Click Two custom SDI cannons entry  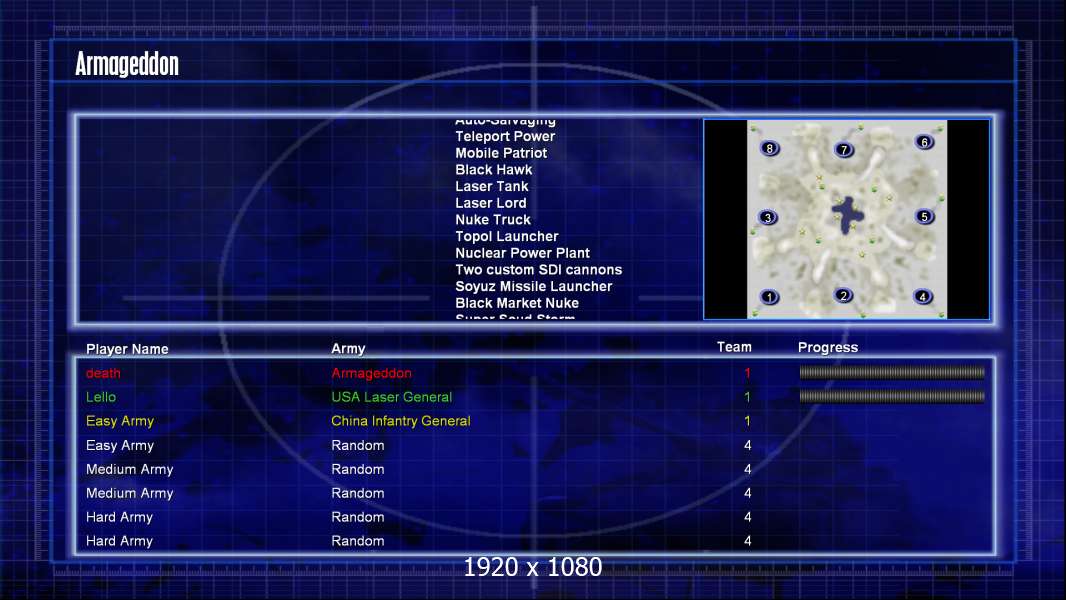[x=538, y=270]
